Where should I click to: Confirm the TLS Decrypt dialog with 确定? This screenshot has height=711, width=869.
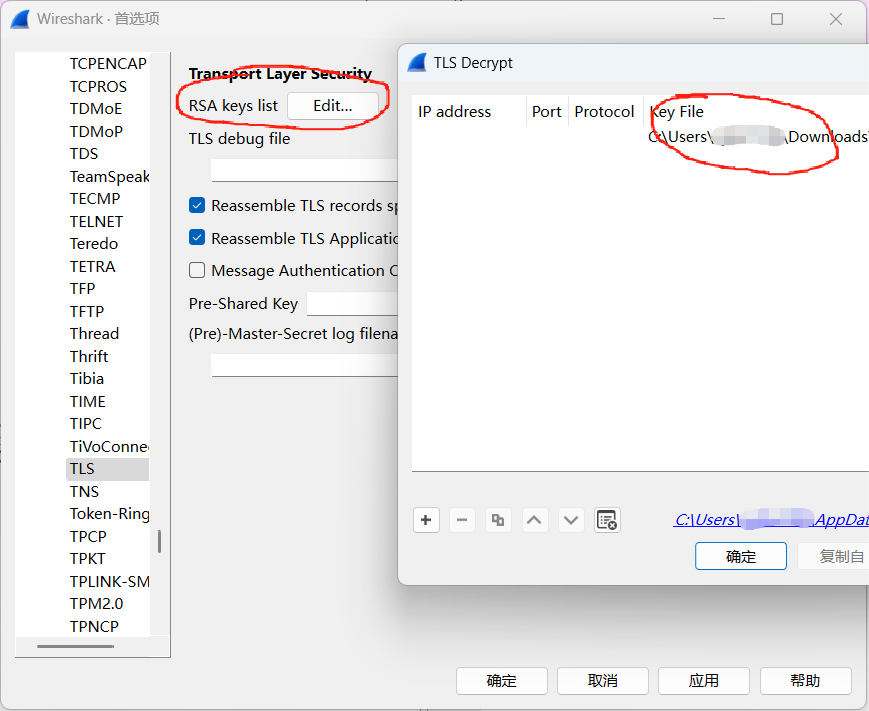point(741,556)
